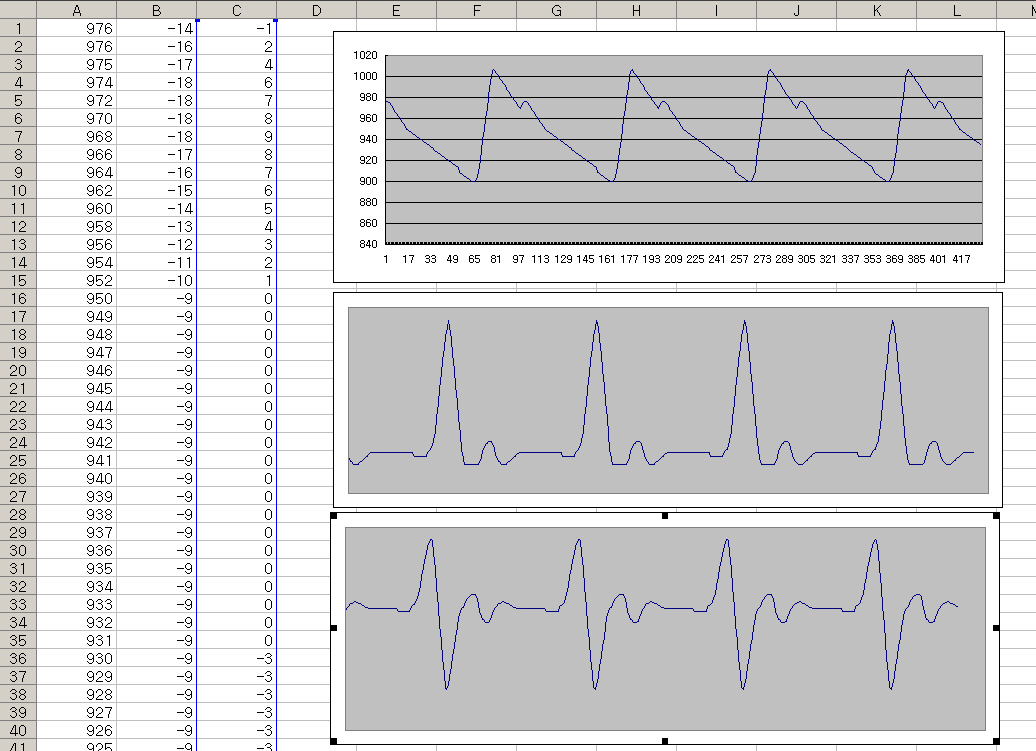
Task: Select the column A header
Action: (x=77, y=9)
